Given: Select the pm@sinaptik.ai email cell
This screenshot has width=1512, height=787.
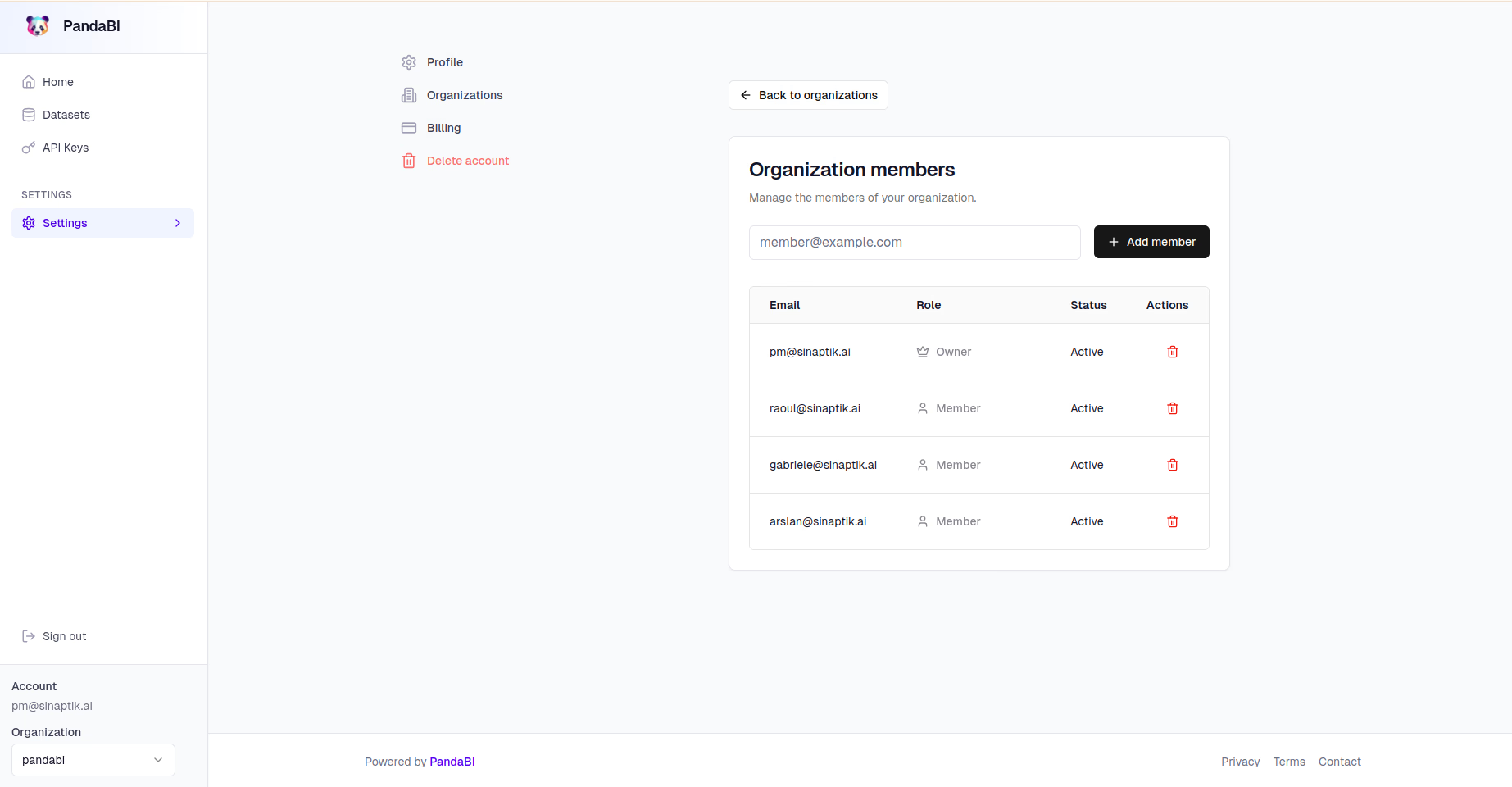Looking at the screenshot, I should pyautogui.click(x=810, y=352).
